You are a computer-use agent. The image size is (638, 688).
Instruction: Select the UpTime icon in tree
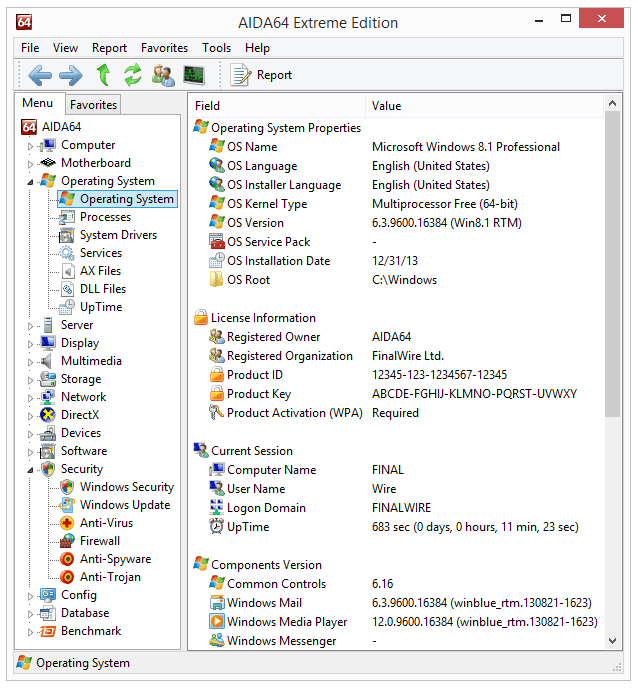67,307
